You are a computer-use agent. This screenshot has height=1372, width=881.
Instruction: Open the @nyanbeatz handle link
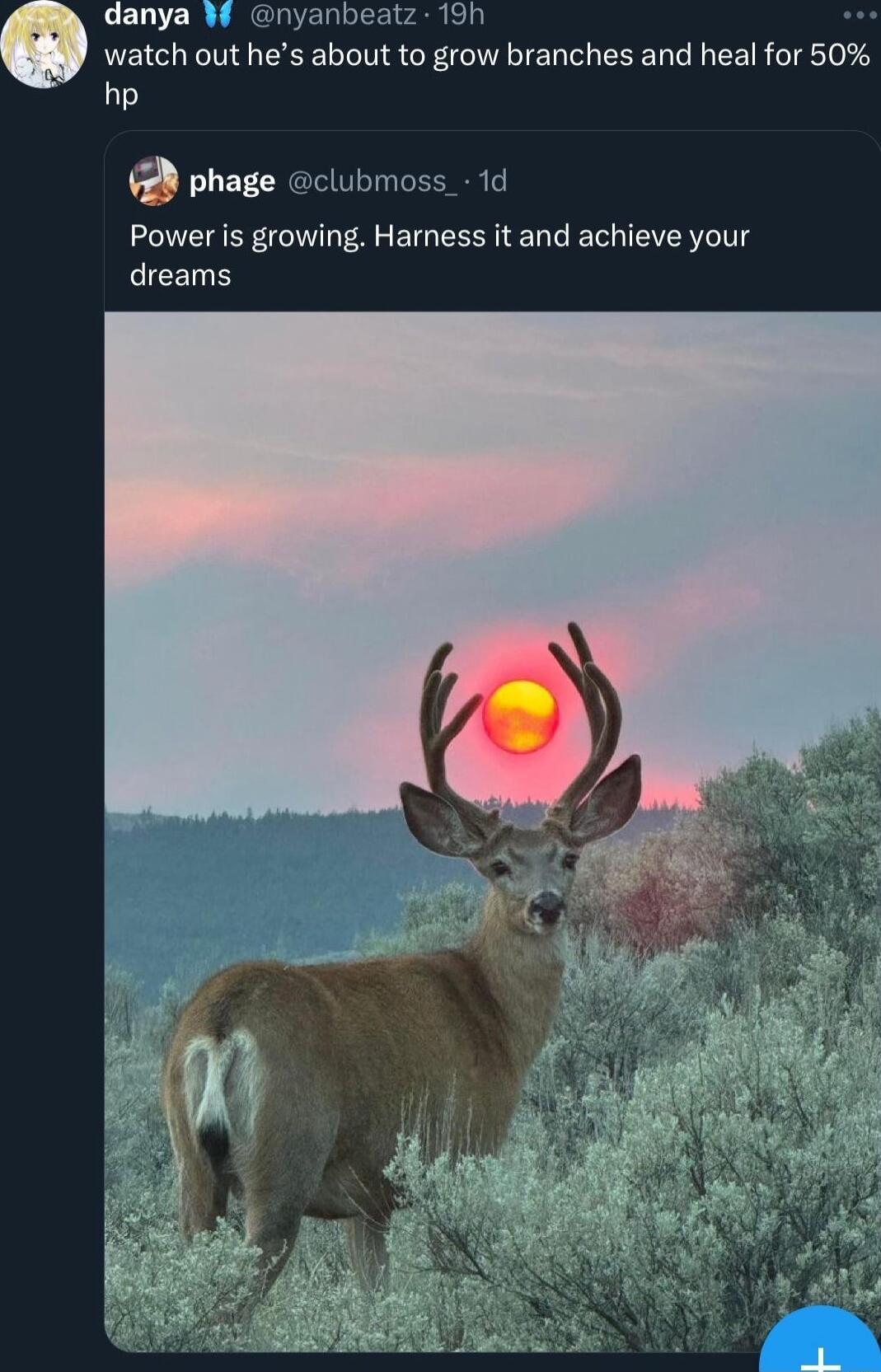(333, 14)
